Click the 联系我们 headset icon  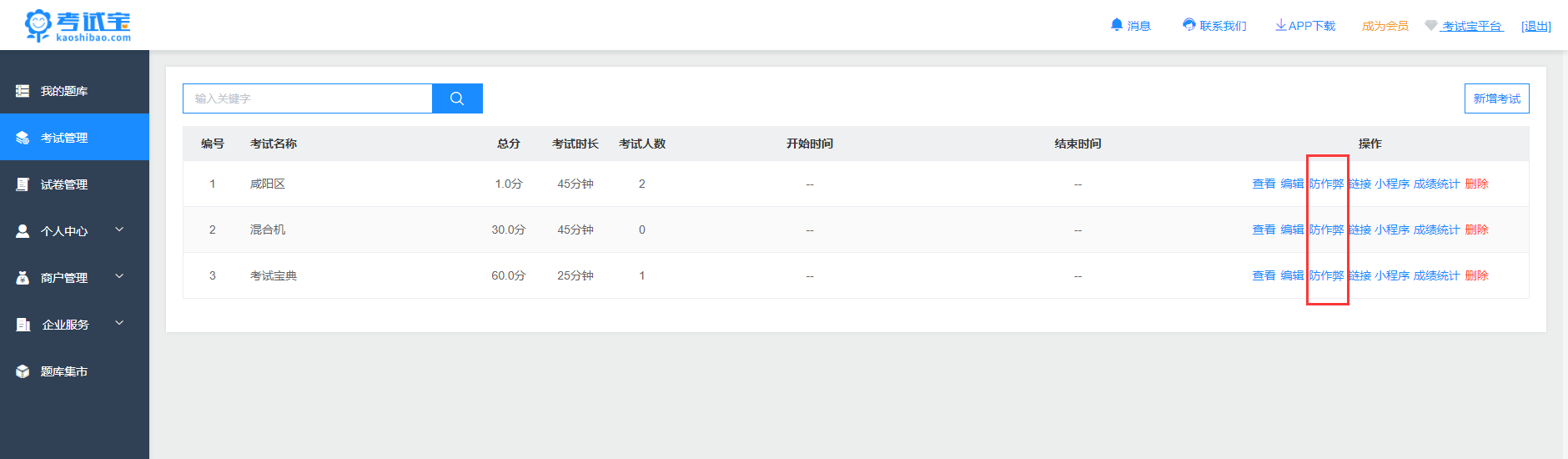coord(1189,25)
